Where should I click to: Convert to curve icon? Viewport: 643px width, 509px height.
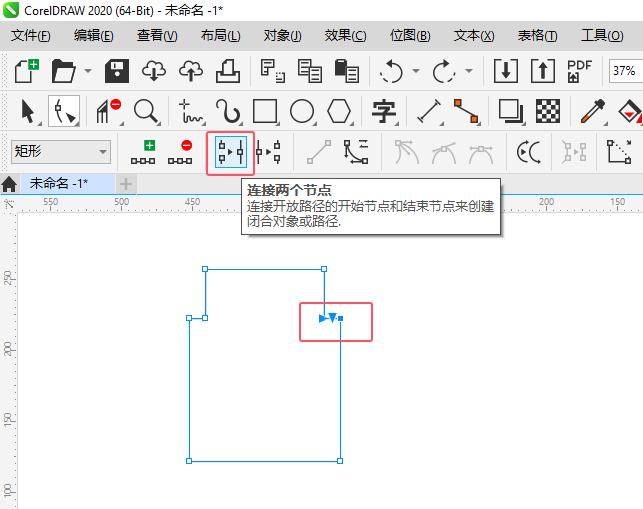(356, 152)
